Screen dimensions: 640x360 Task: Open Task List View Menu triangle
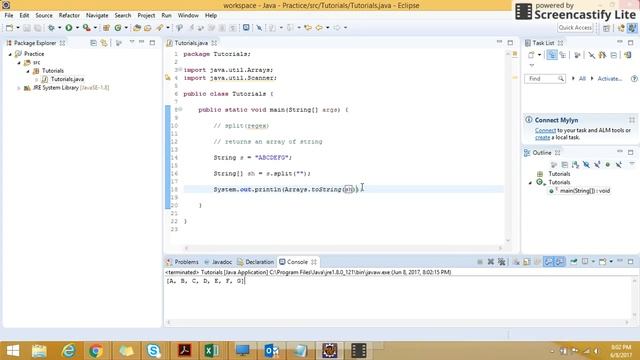pos(532,65)
